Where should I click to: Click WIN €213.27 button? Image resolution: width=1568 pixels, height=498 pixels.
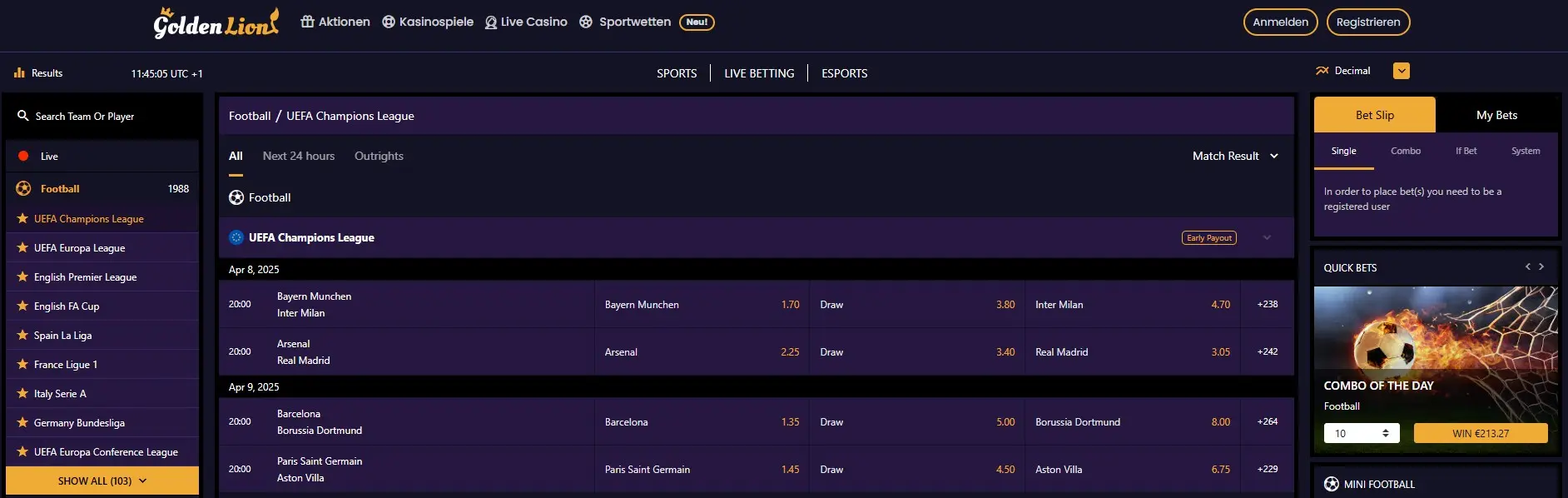(1481, 433)
